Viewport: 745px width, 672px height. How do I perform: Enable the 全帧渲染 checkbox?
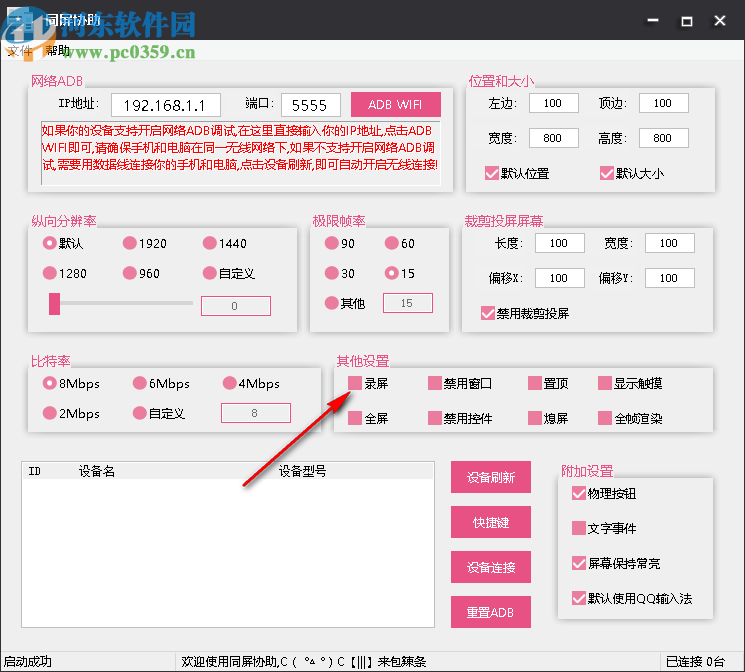pos(605,418)
